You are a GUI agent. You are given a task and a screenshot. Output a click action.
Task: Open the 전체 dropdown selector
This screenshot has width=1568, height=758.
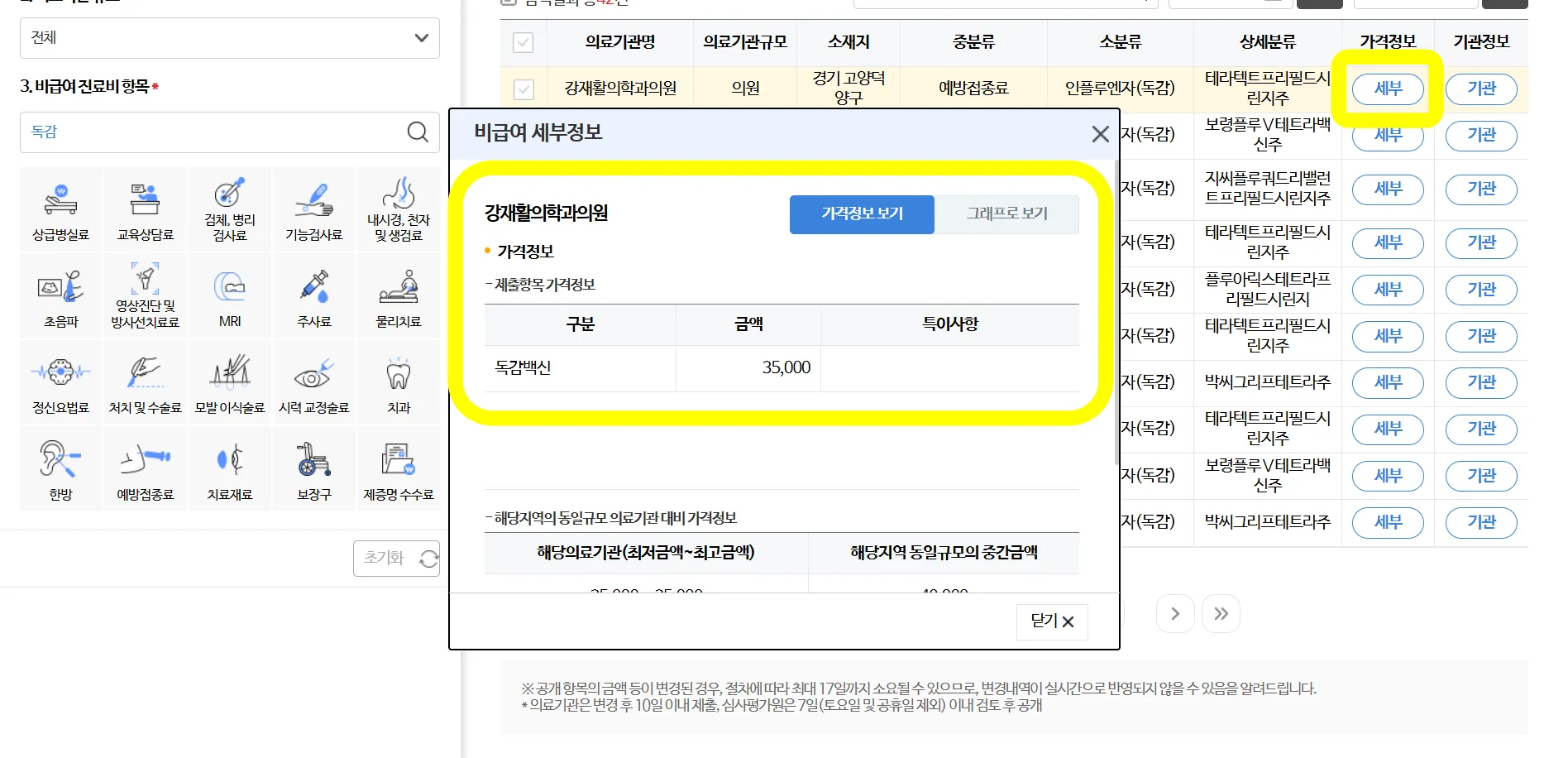click(x=229, y=38)
